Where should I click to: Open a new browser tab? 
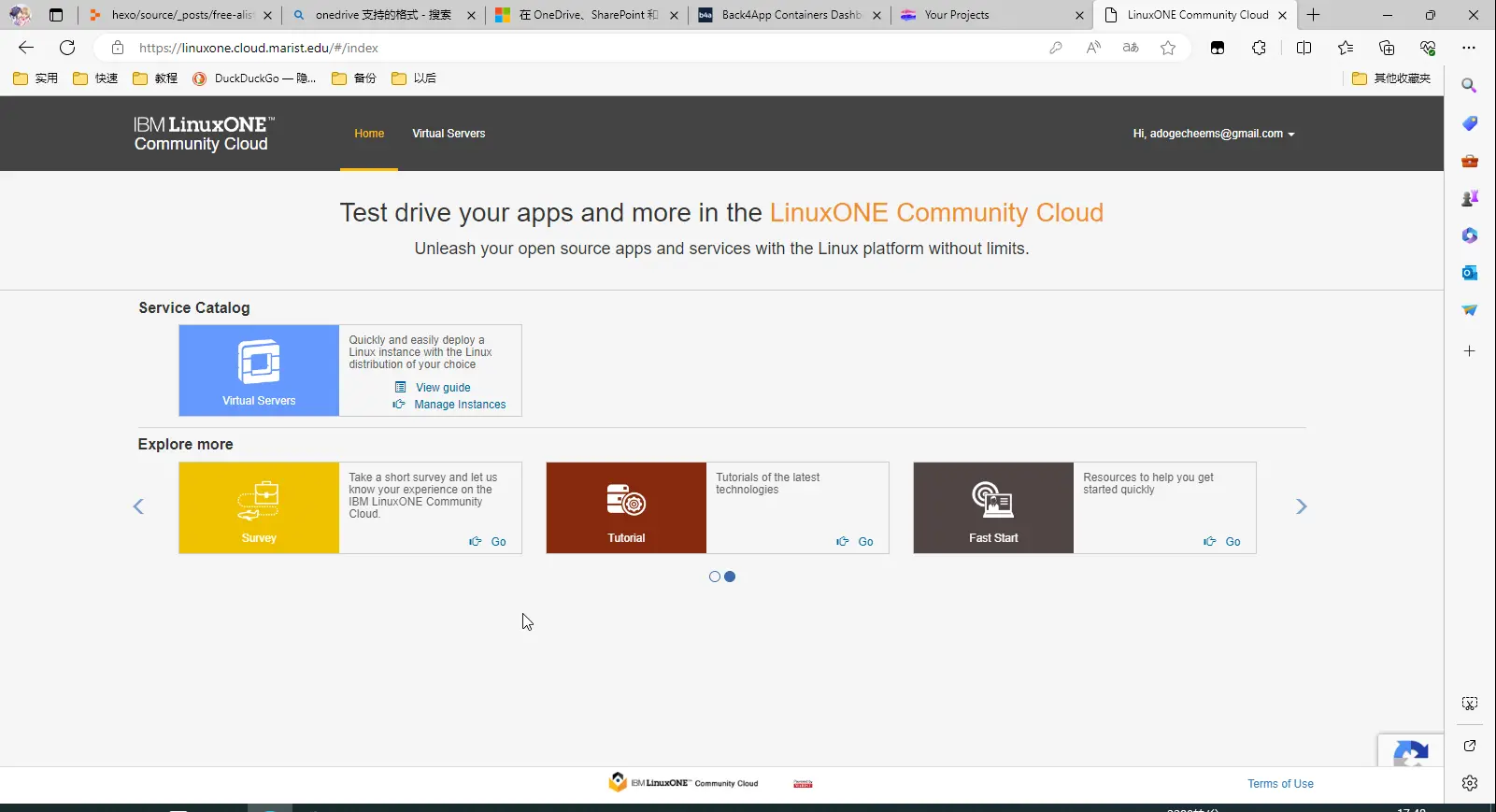click(x=1314, y=15)
